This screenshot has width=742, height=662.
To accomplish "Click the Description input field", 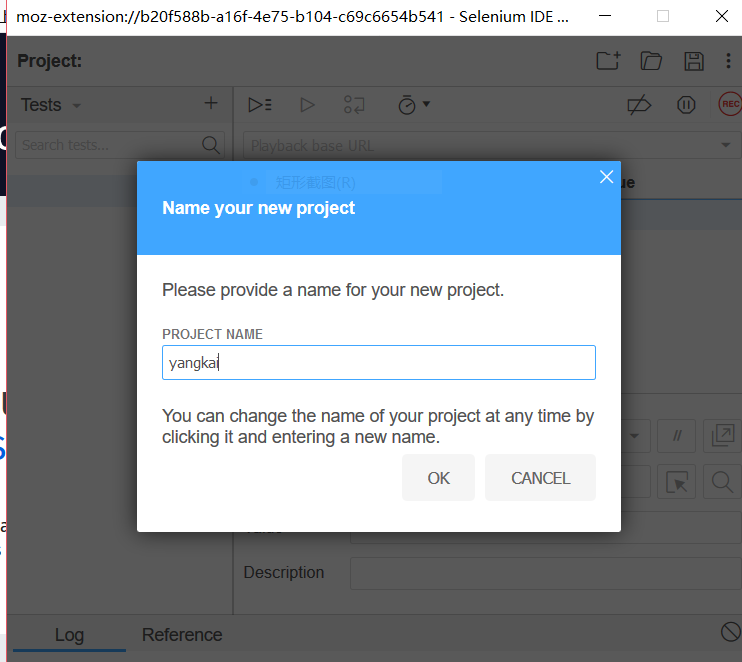I will click(x=546, y=573).
